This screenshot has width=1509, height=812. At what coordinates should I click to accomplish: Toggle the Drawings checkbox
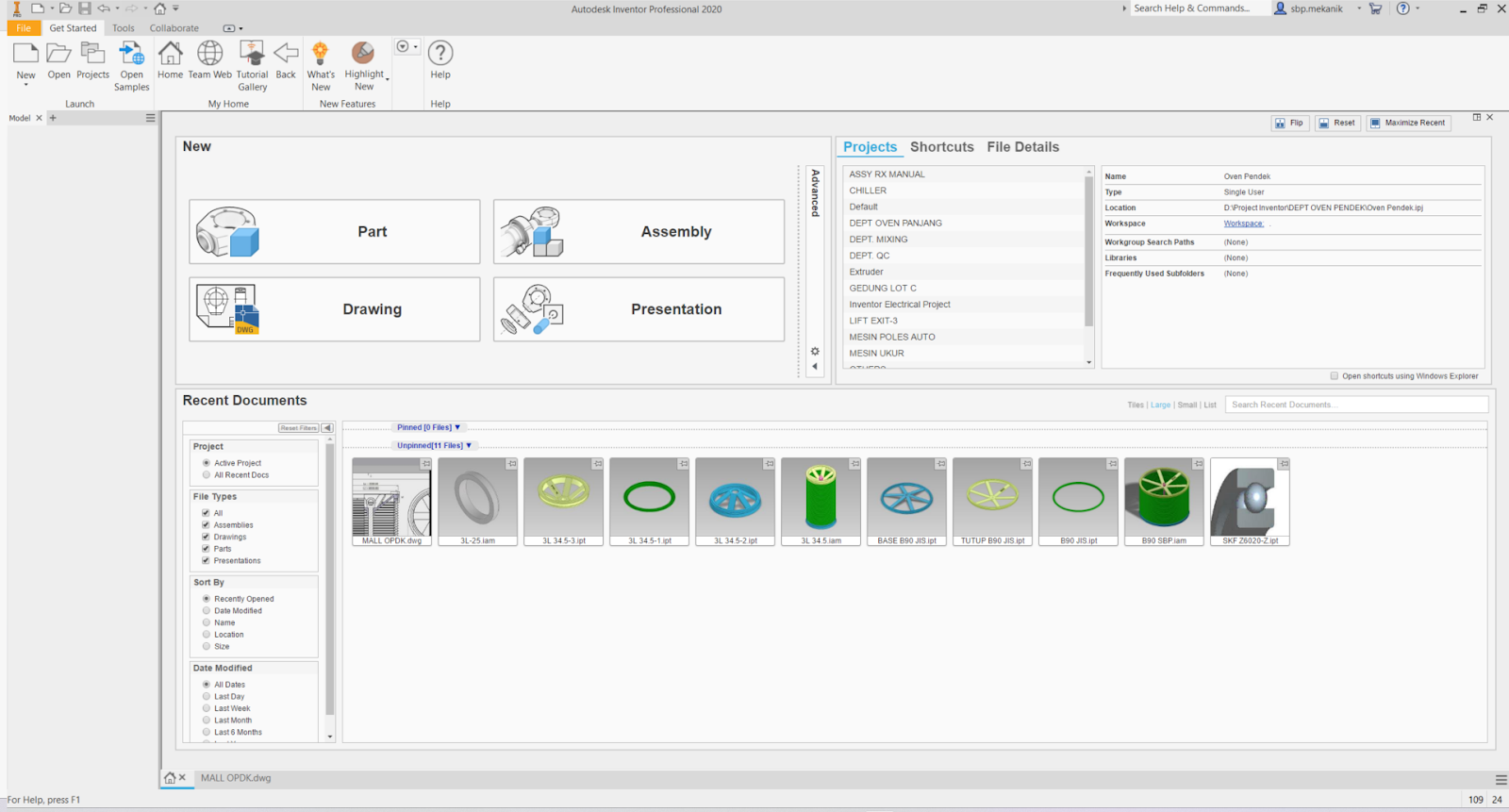[206, 537]
